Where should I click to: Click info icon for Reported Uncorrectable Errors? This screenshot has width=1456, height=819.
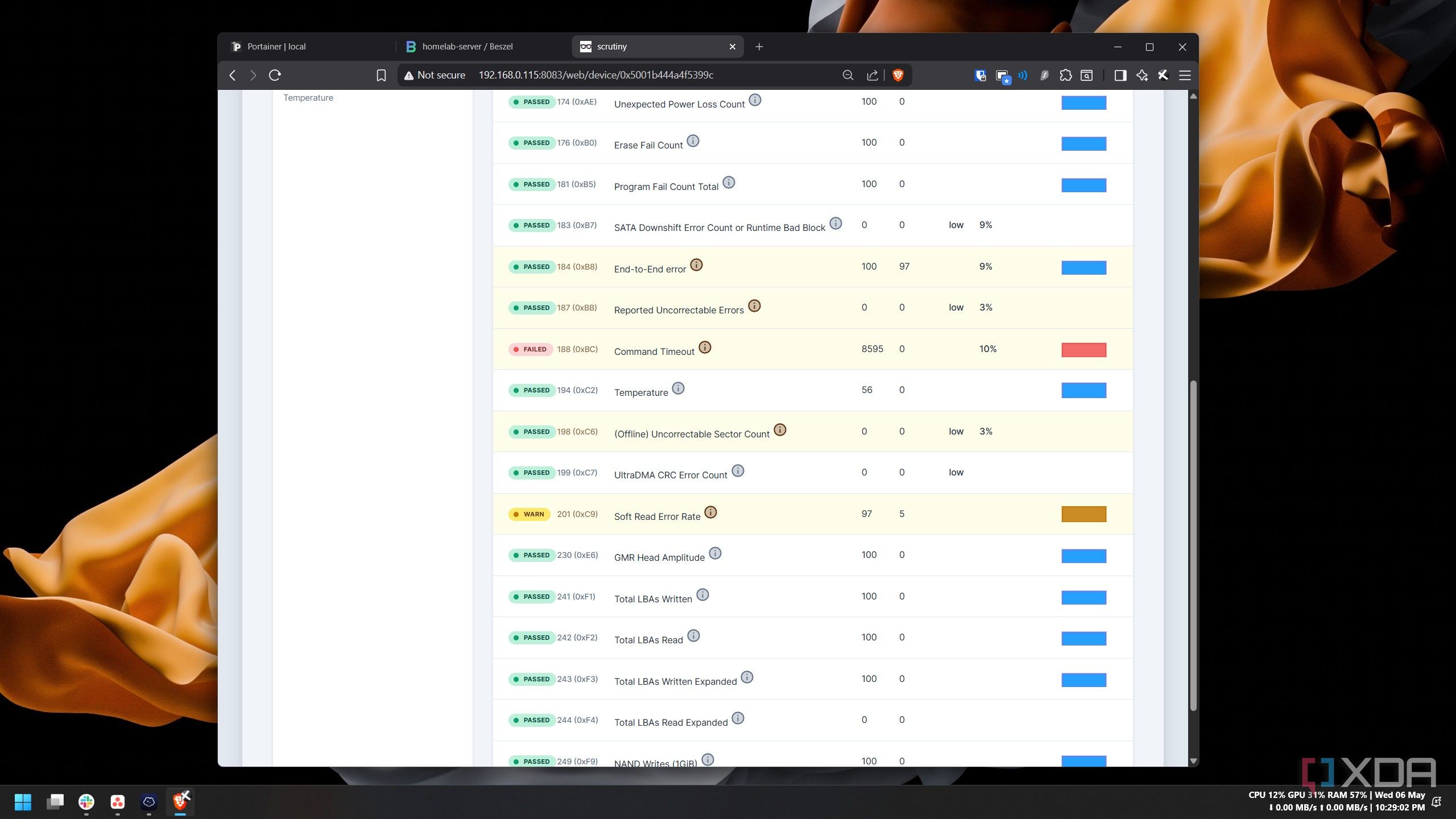point(754,306)
